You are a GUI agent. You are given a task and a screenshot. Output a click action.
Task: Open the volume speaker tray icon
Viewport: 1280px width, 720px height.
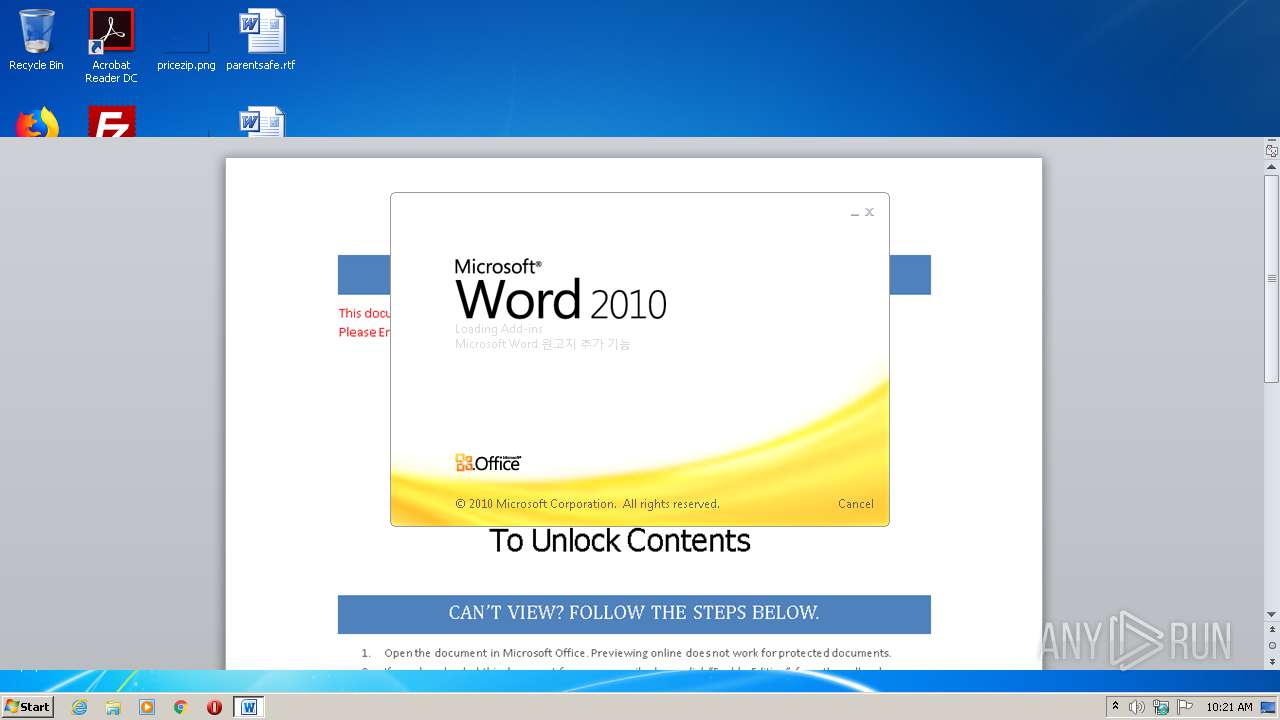pos(1137,707)
